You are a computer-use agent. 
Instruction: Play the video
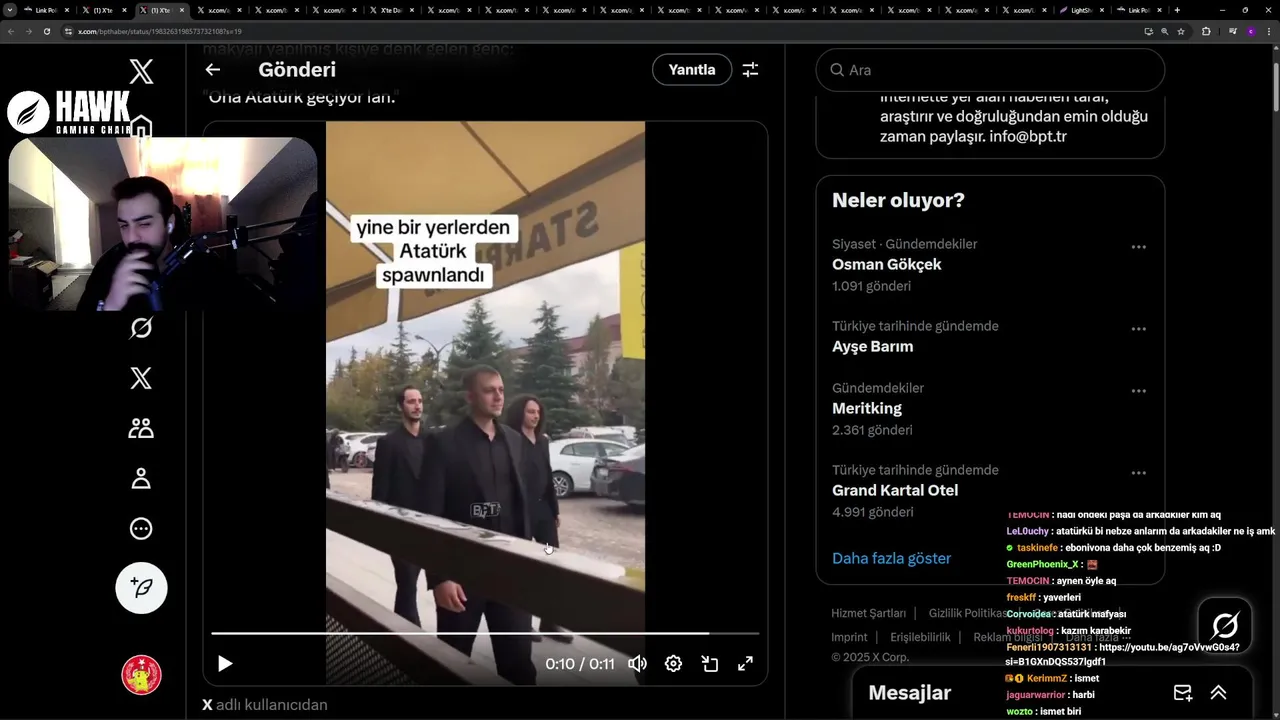225,663
